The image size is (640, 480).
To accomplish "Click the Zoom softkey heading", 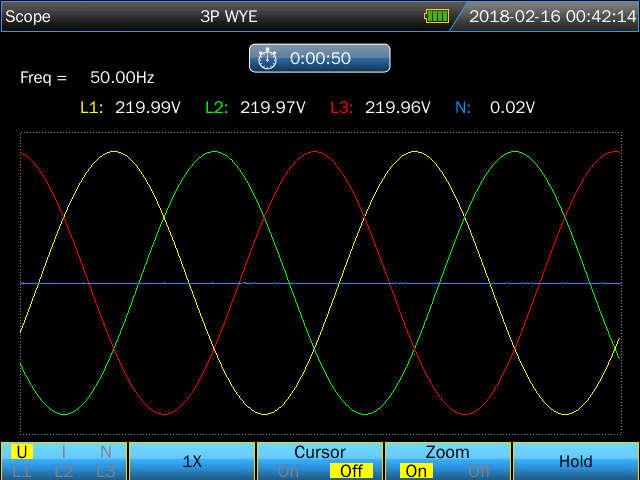I will tap(447, 452).
